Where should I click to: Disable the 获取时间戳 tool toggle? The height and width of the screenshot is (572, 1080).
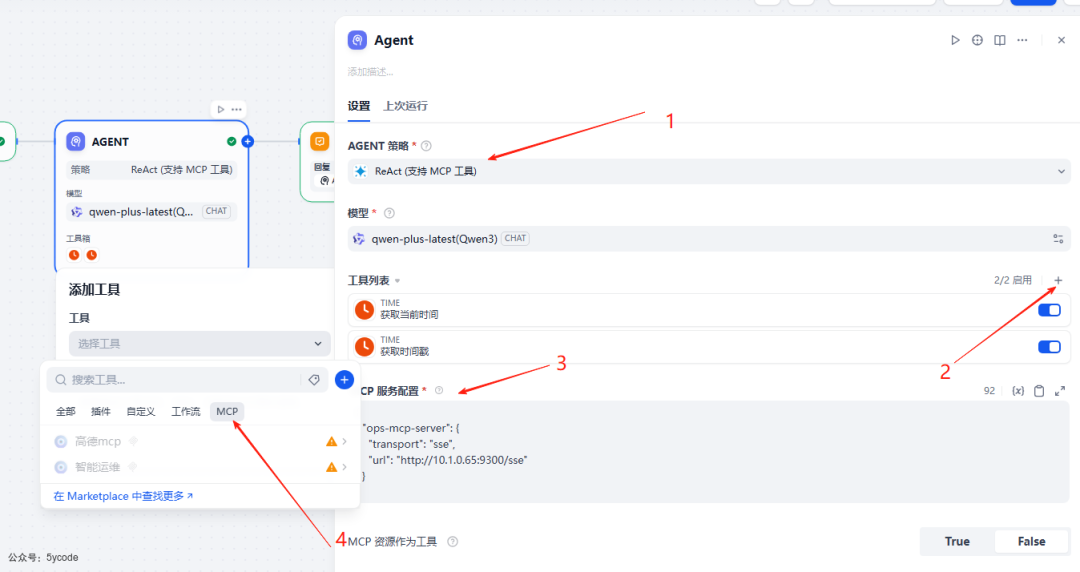tap(1049, 347)
